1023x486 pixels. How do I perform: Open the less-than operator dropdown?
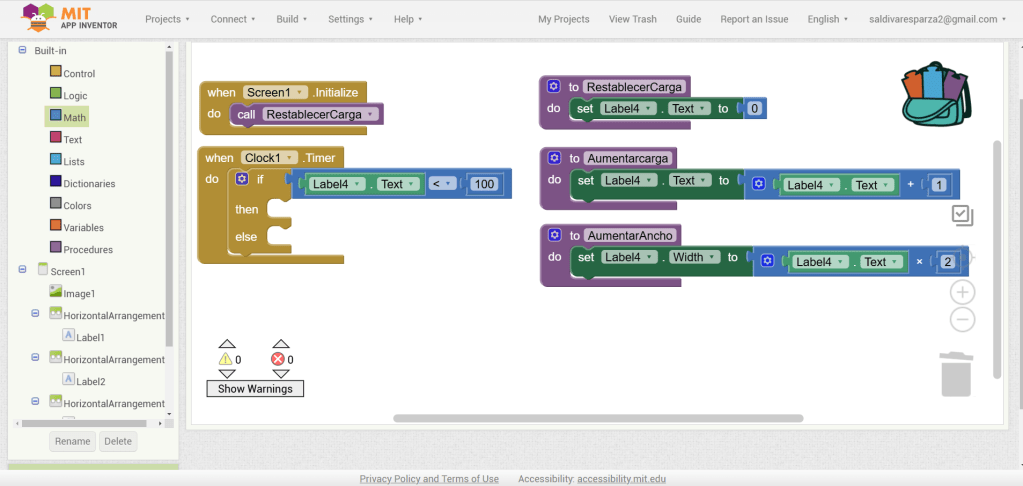click(443, 184)
